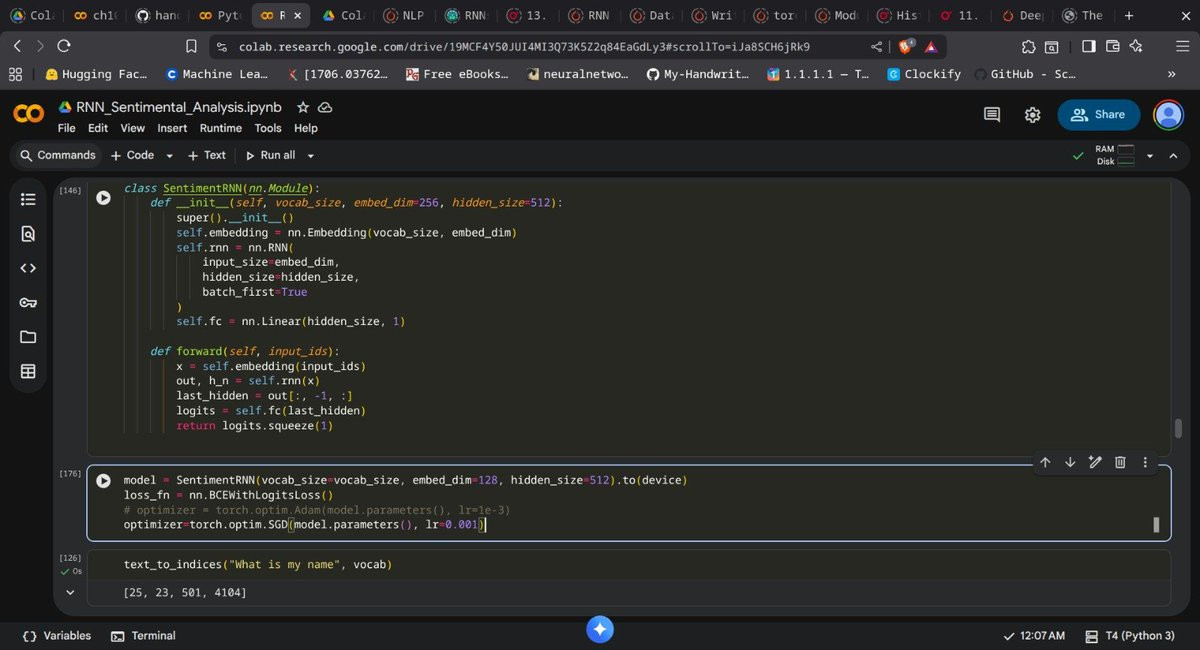Star the RNN_Sentimental_Analysis notebook
Image resolution: width=1200 pixels, height=650 pixels.
(x=303, y=107)
